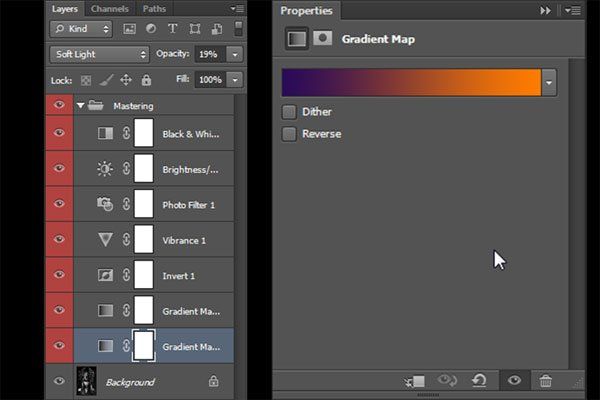Enable the Reverse checkbox

click(289, 134)
